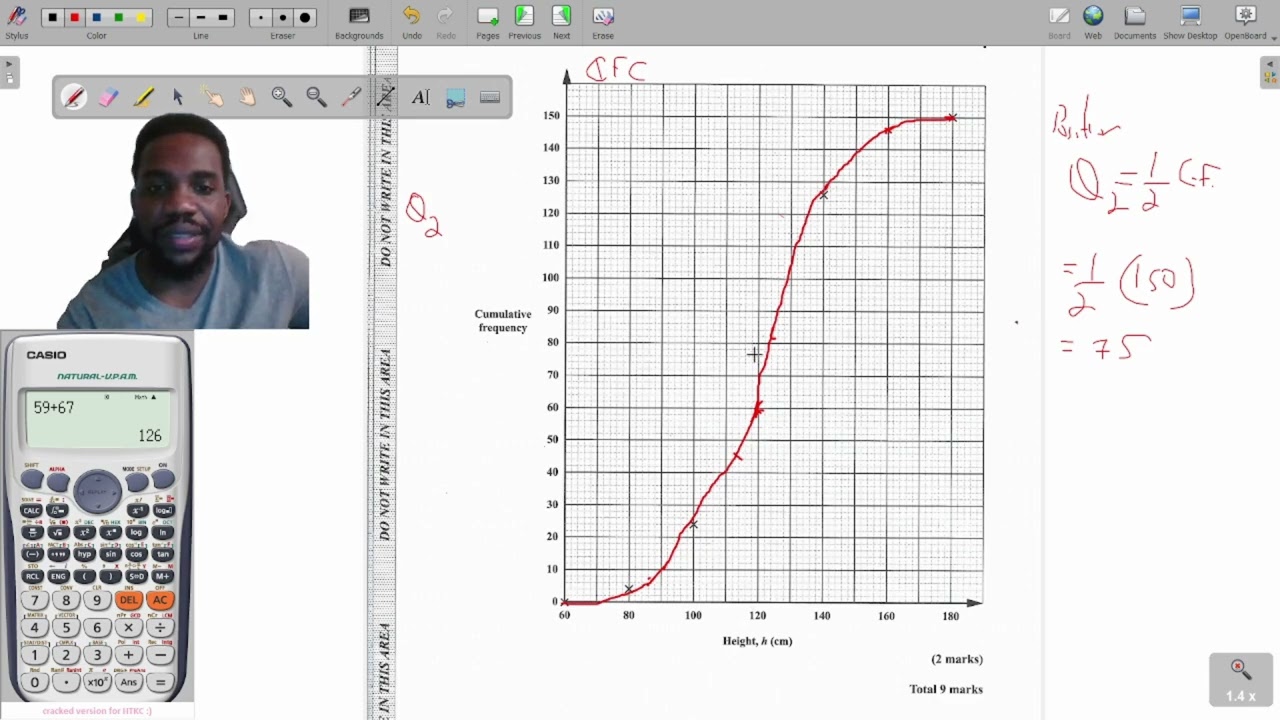This screenshot has width=1280, height=720.
Task: Click the webcam video overlay
Action: click(x=183, y=221)
